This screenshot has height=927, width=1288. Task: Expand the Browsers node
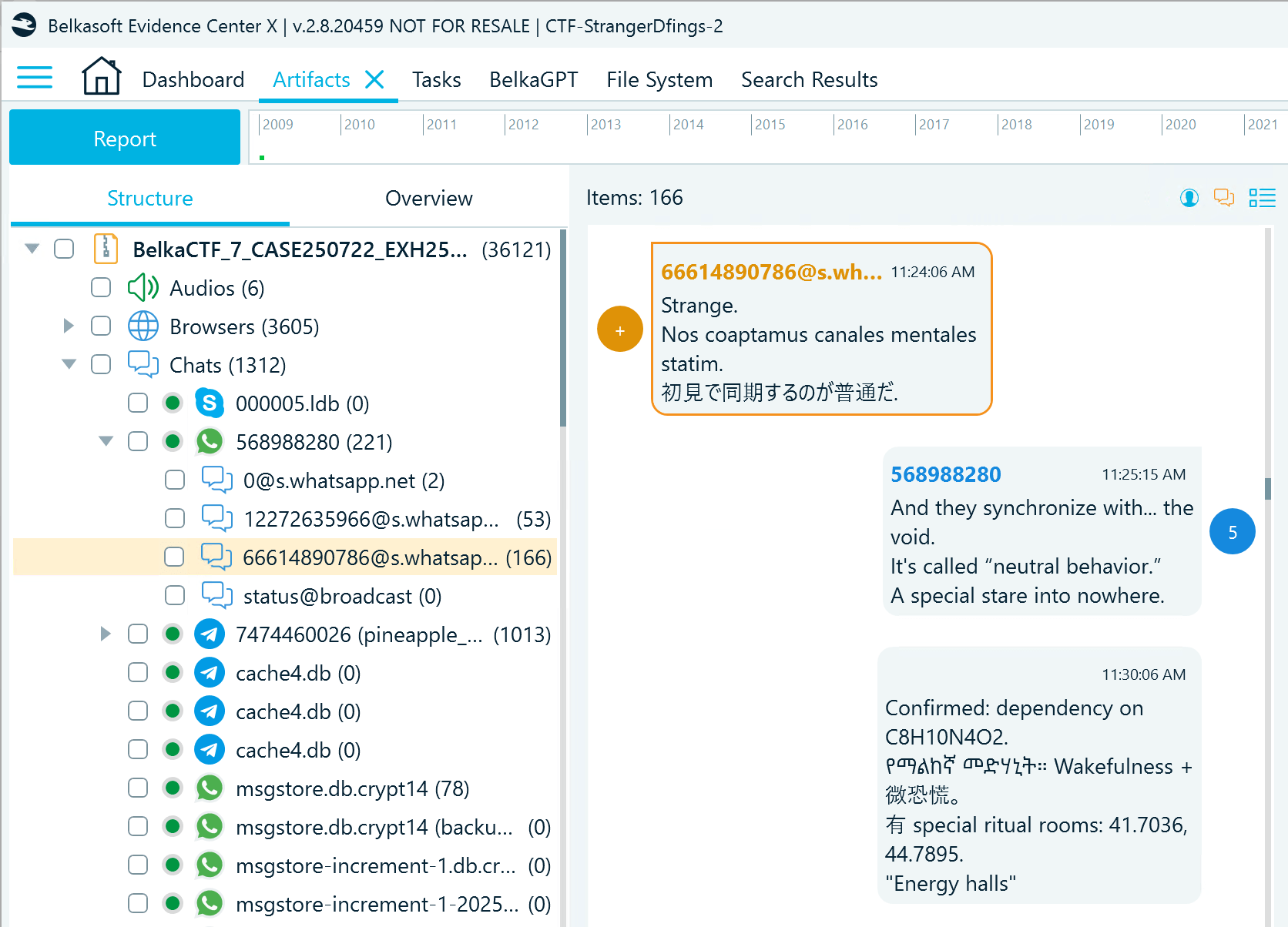click(69, 326)
